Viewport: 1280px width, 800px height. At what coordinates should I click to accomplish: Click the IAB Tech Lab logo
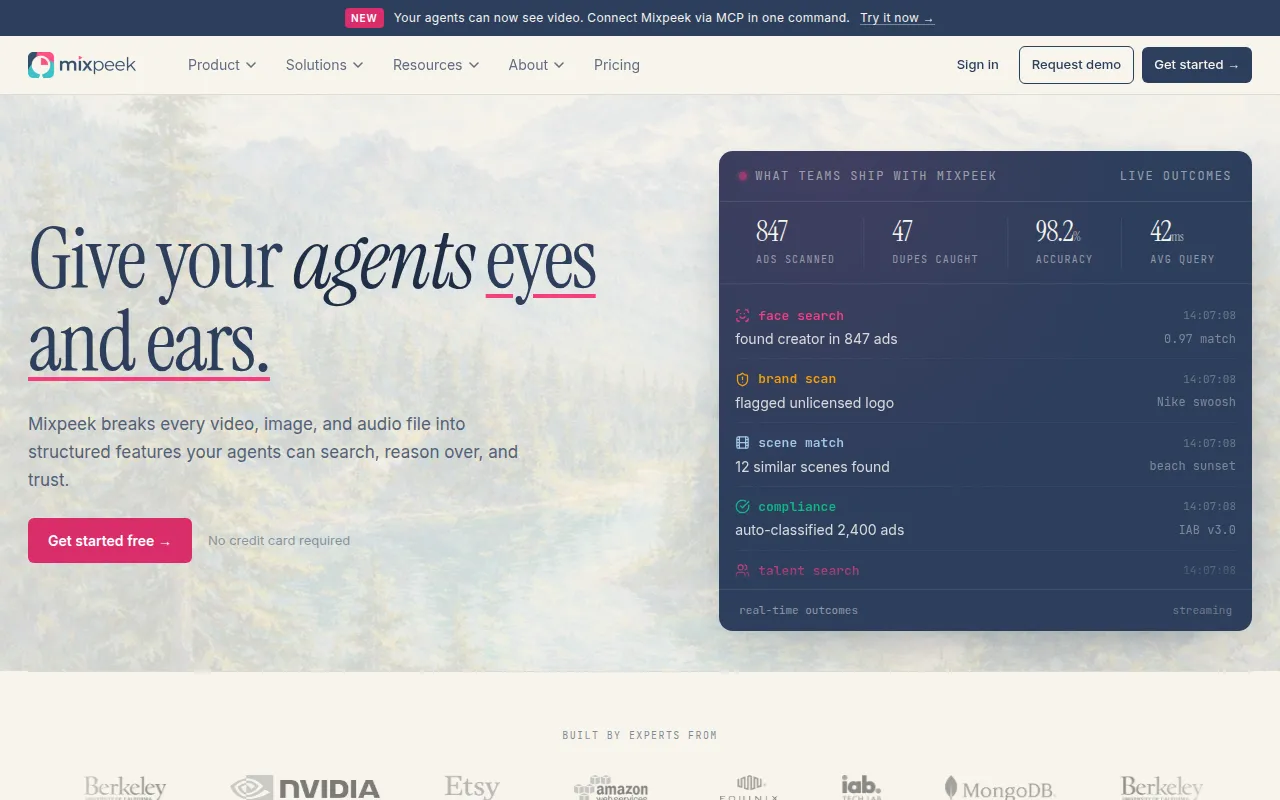click(861, 787)
